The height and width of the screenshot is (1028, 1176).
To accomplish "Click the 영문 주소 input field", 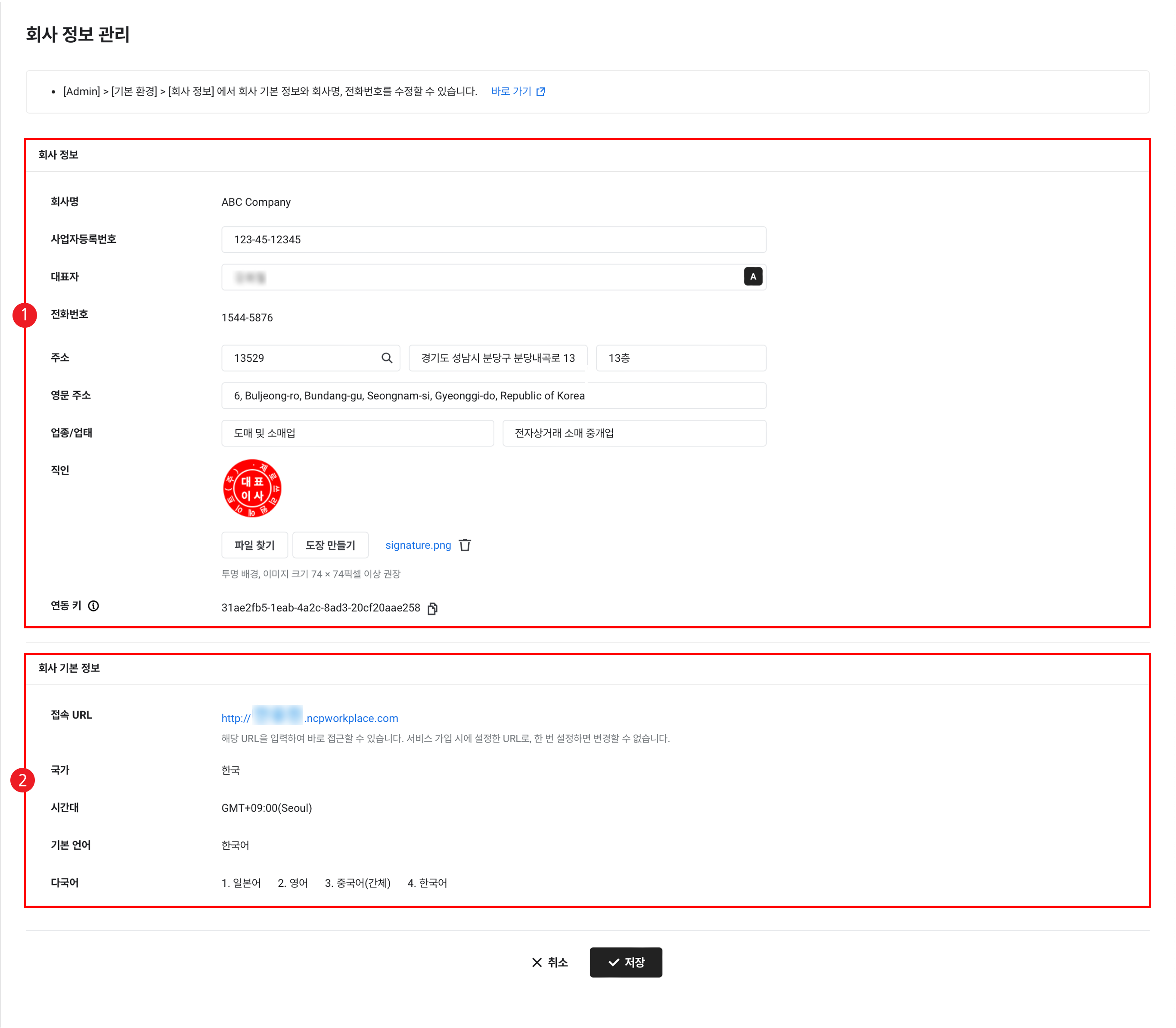I will tap(493, 395).
